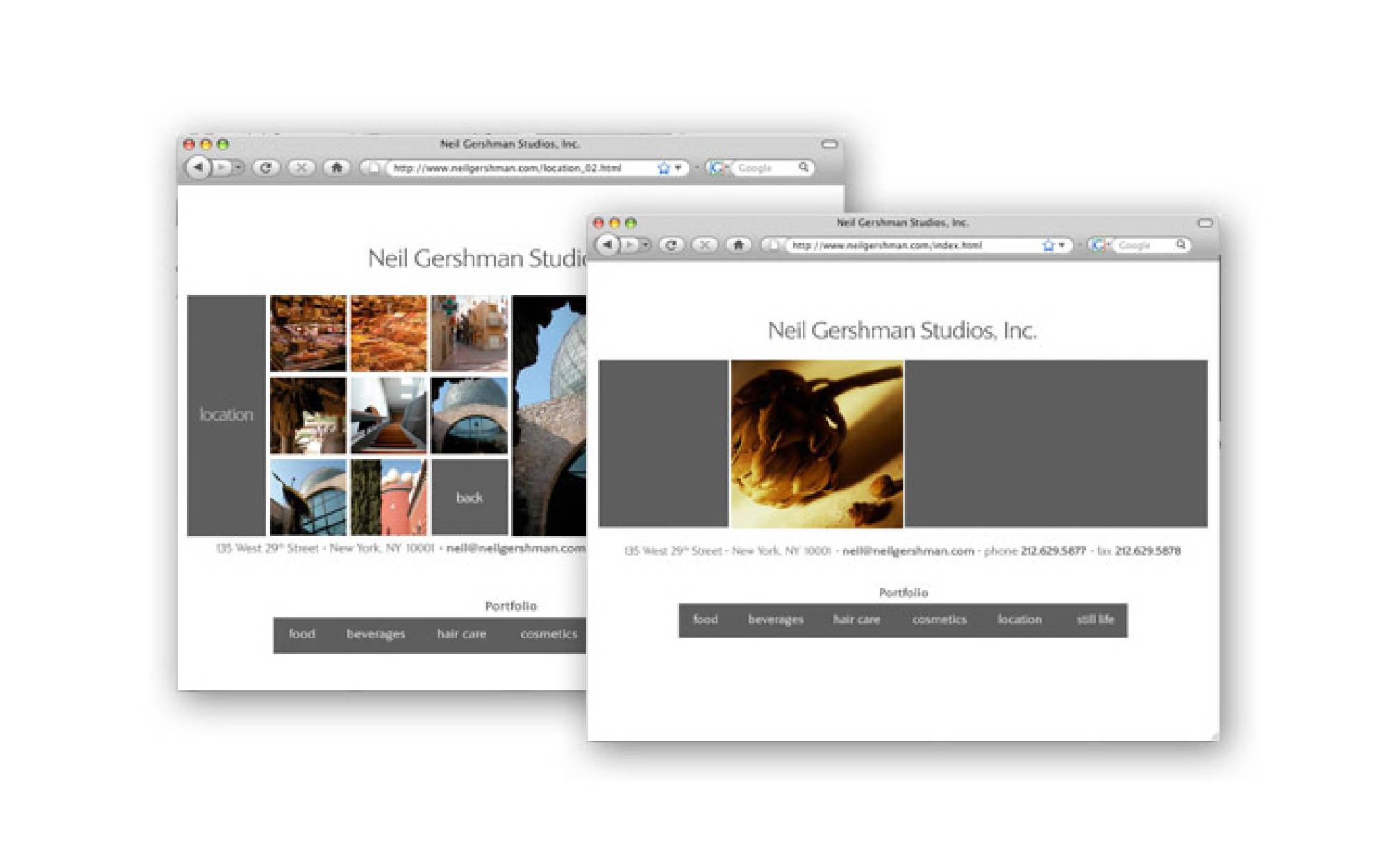Click the Forward button in the front index.html window
This screenshot has height=868, width=1389.
pos(629,244)
